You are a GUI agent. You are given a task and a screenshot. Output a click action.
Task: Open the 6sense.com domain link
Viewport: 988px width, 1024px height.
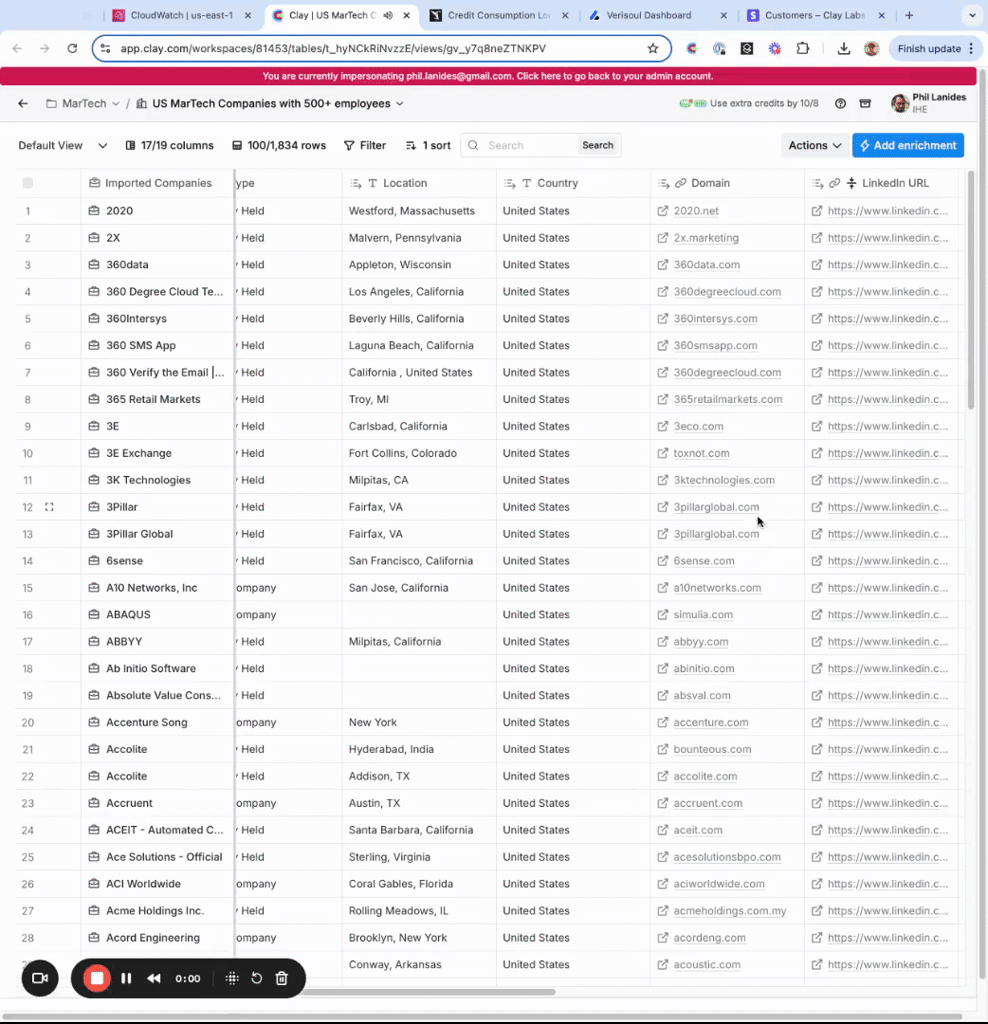[x=703, y=561]
